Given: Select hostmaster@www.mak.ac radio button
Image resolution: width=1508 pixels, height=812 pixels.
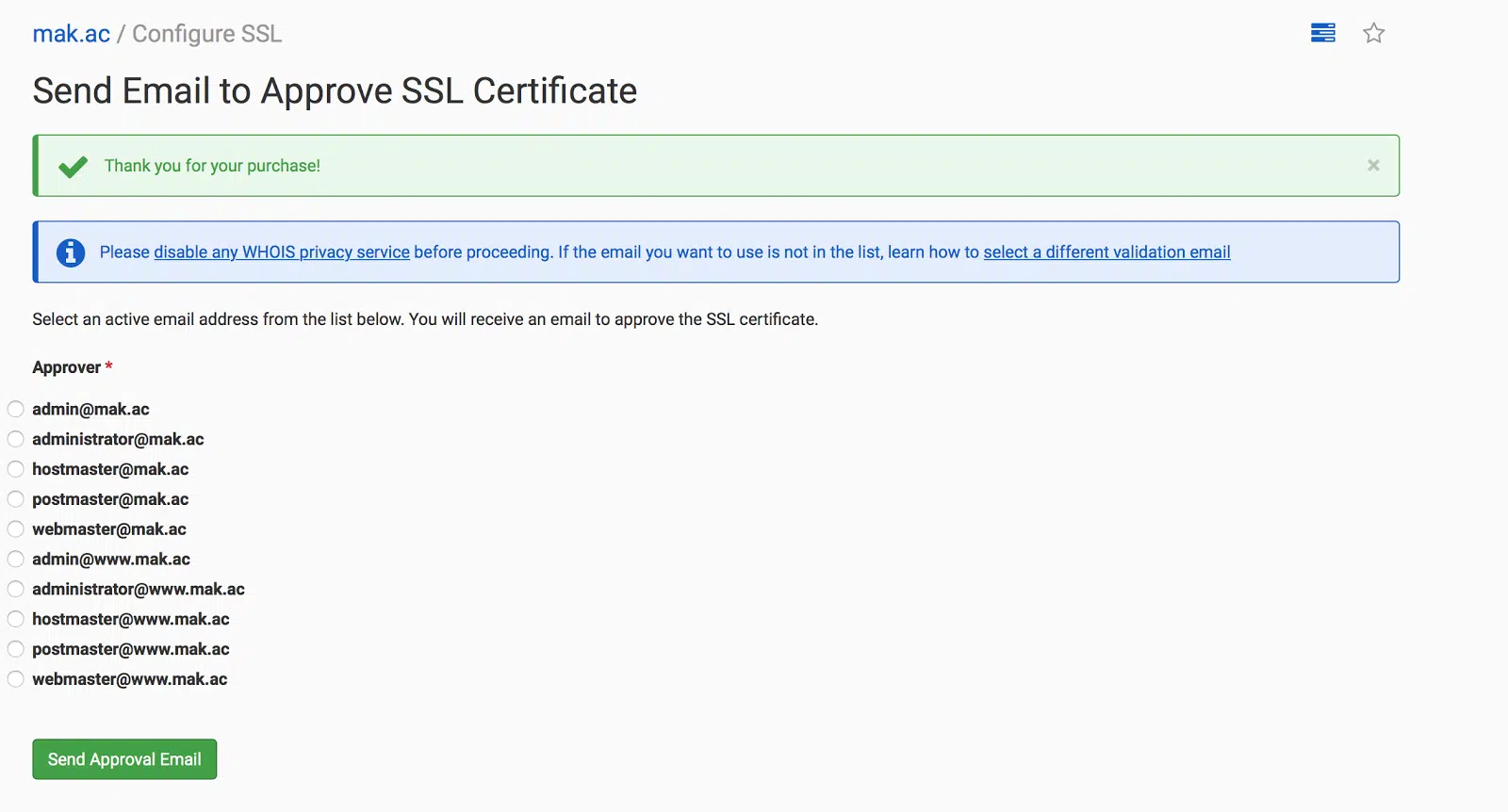Looking at the screenshot, I should pos(16,620).
